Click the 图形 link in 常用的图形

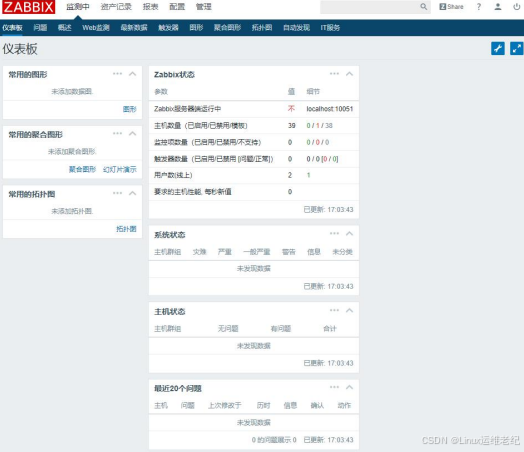point(130,109)
